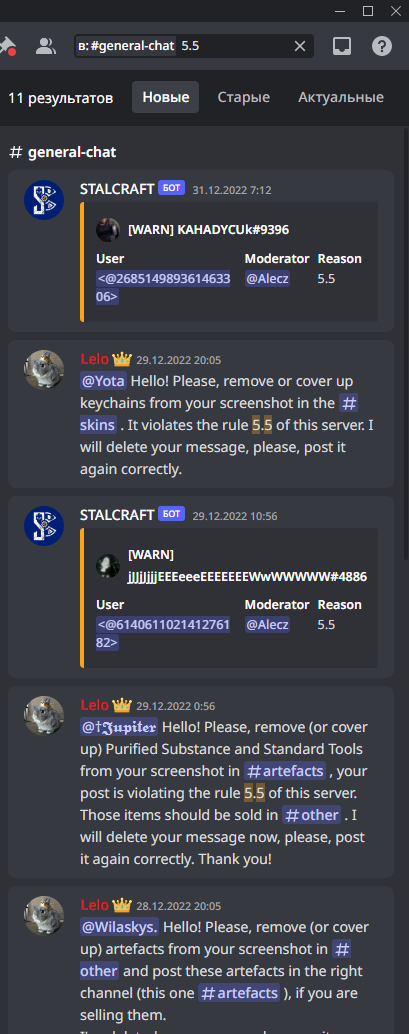Select the Новые sort tab
The width and height of the screenshot is (409, 1034).
166,98
